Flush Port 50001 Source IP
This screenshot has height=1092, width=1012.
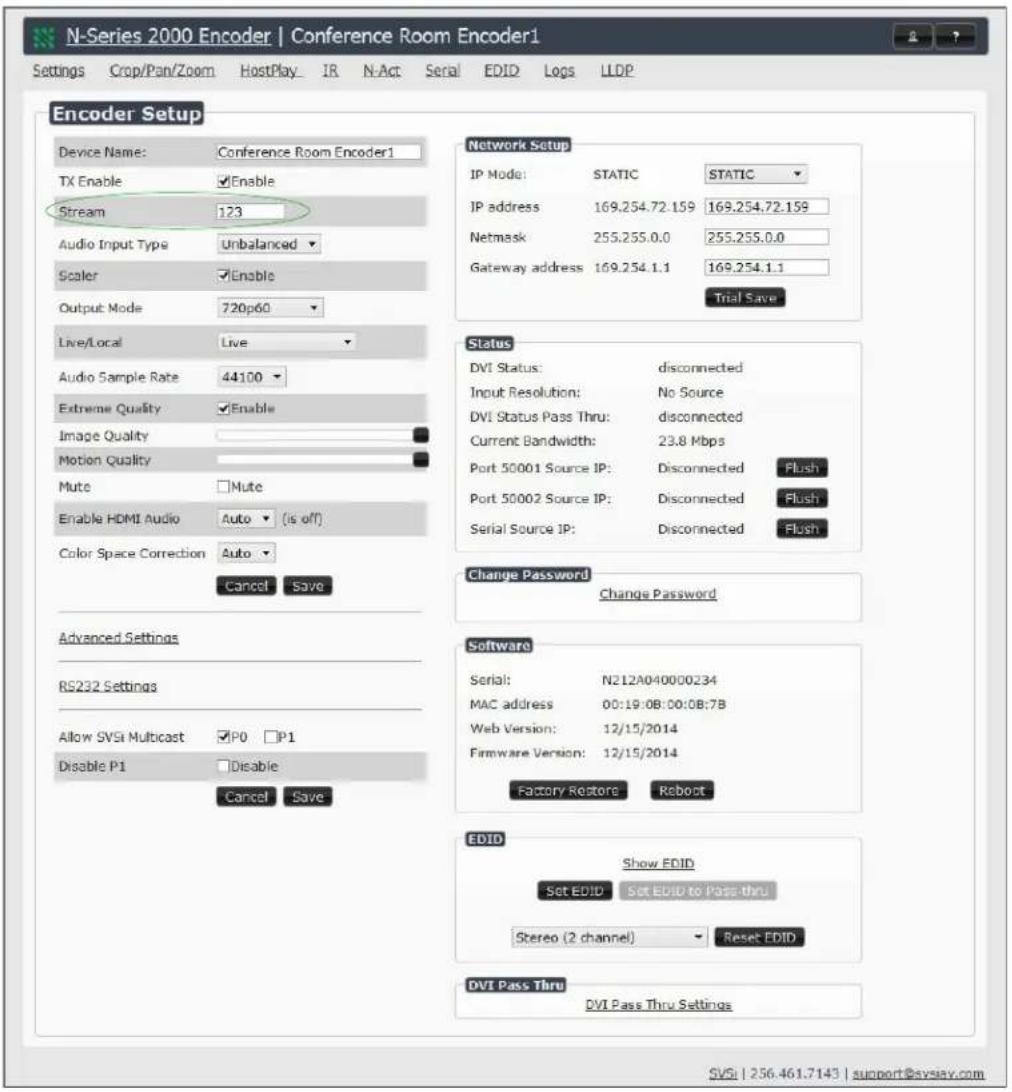tap(802, 469)
